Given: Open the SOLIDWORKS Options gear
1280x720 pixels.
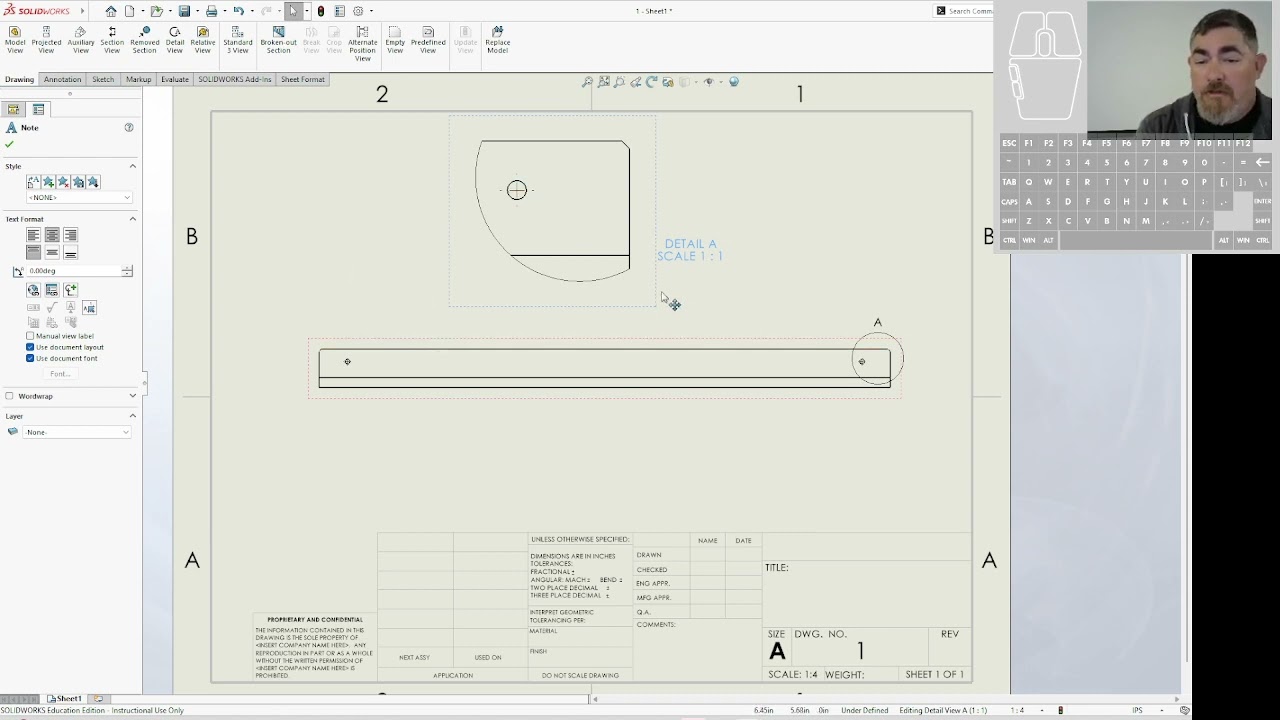Looking at the screenshot, I should click(x=358, y=11).
